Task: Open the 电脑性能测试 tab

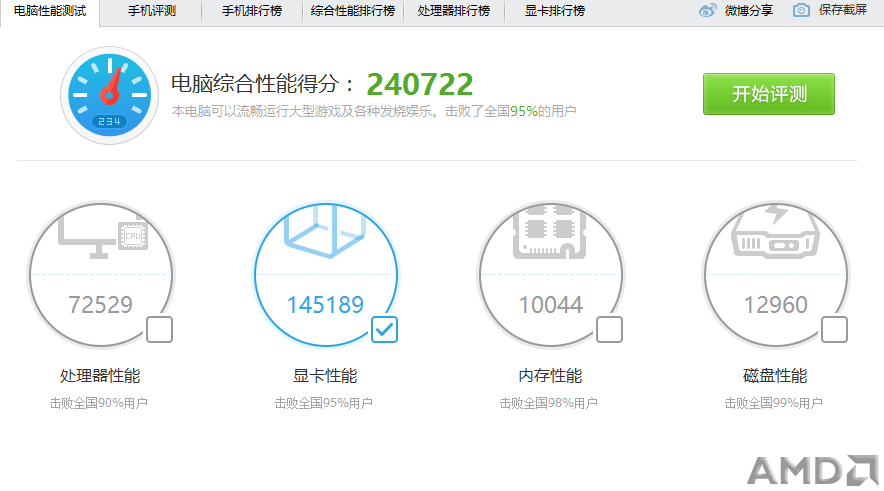Action: 50,11
